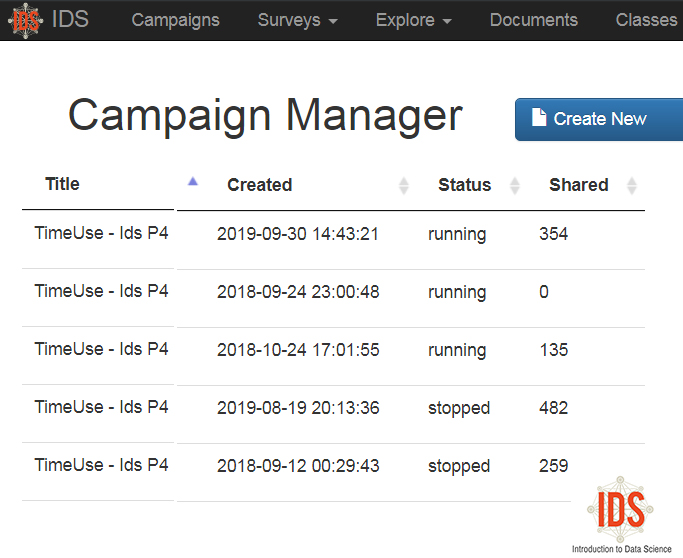The image size is (683, 558).
Task: Click the IDS Introduction to Data Science logo
Action: [621, 514]
